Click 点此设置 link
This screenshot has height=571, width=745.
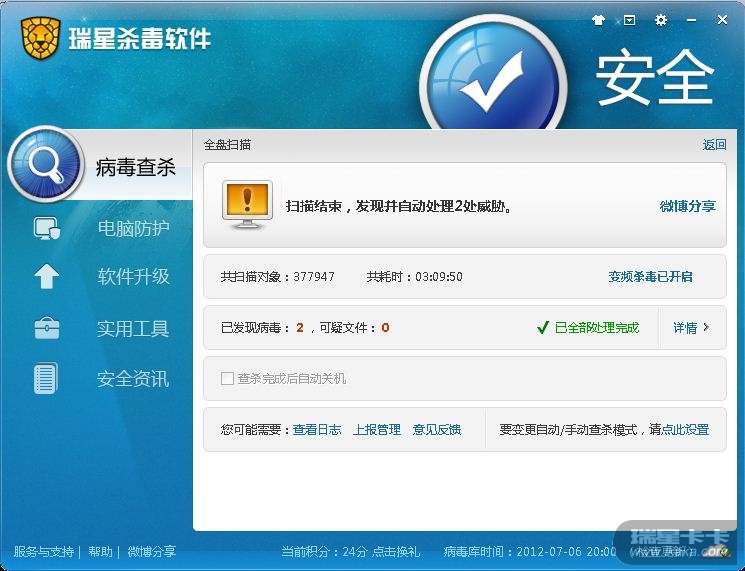coord(685,429)
